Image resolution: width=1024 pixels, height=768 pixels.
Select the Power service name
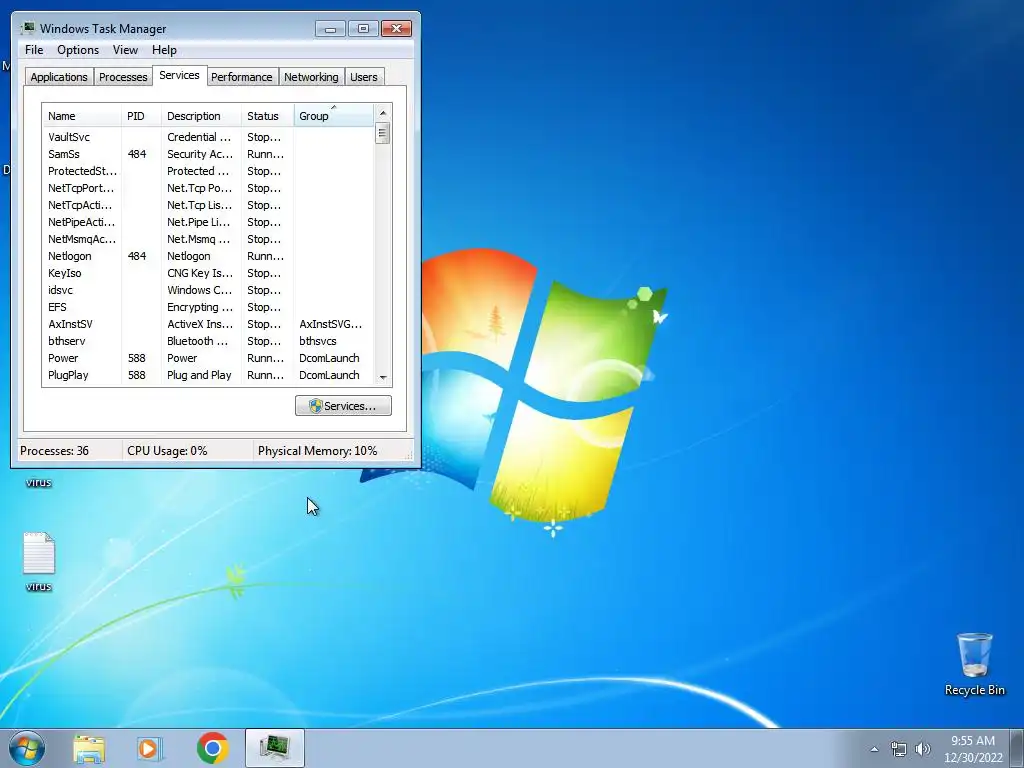(x=63, y=358)
